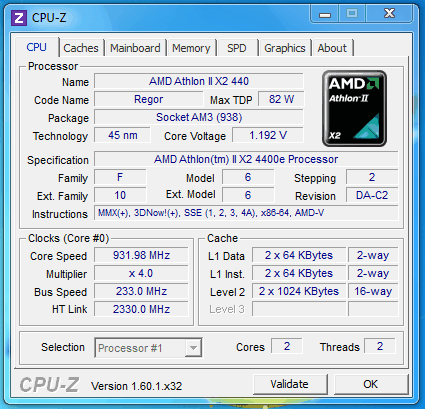This screenshot has height=409, width=425.
Task: Click the Validate button
Action: [290, 384]
